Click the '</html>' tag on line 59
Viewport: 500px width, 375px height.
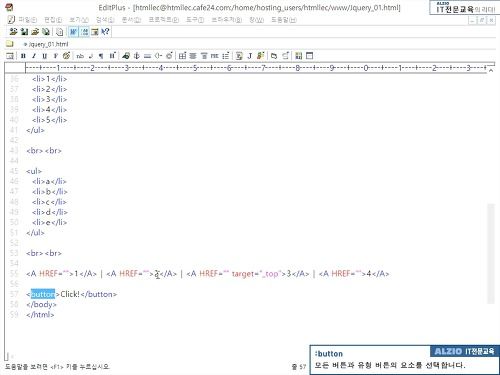(x=40, y=315)
